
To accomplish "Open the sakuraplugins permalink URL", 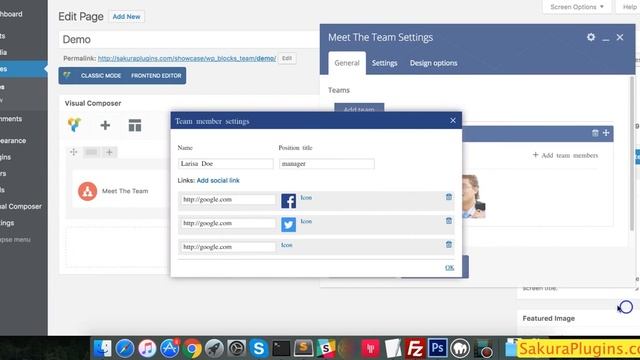I will point(187,58).
